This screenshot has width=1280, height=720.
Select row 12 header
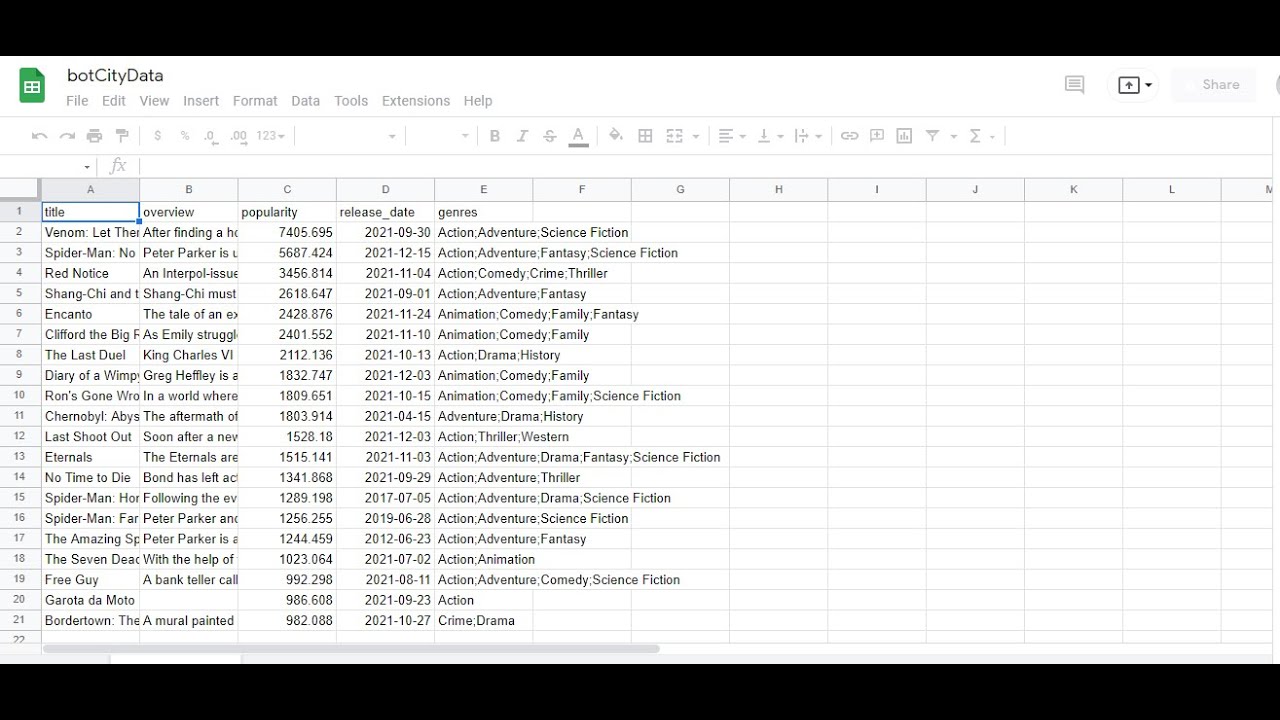coord(19,437)
